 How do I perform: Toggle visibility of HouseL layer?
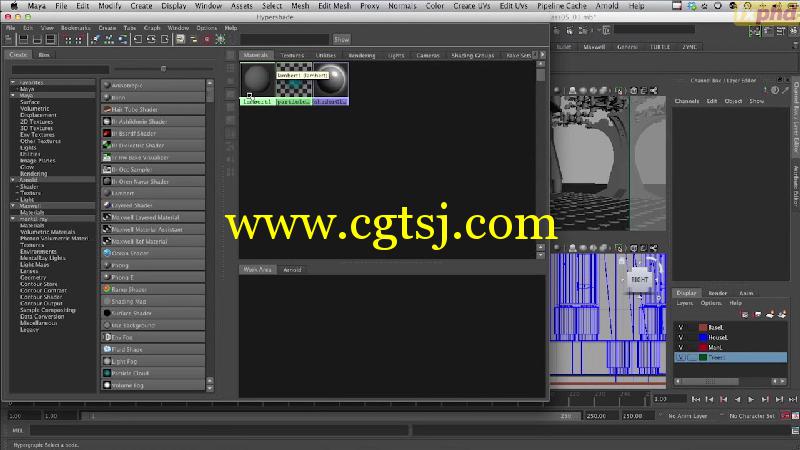click(680, 337)
